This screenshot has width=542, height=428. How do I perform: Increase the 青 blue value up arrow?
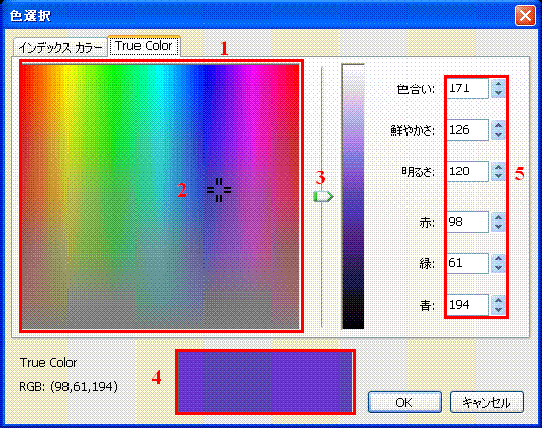click(498, 300)
